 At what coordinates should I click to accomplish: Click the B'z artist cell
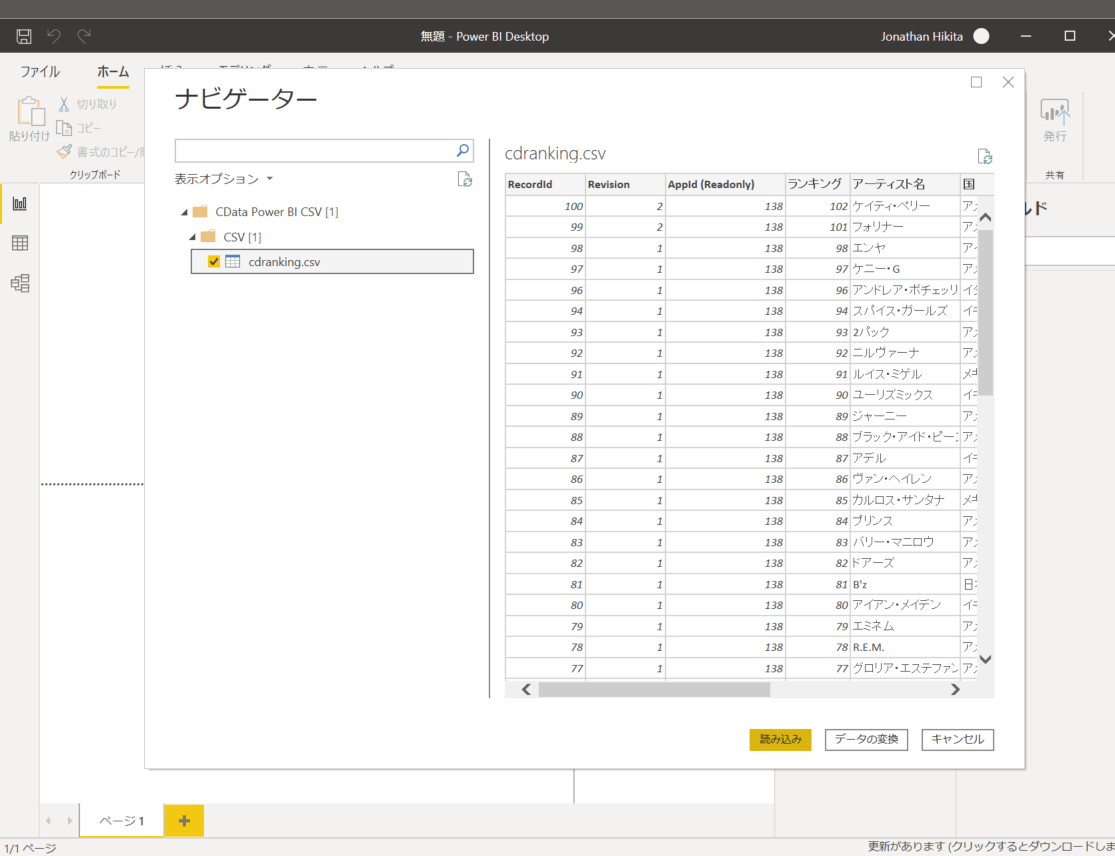point(905,584)
